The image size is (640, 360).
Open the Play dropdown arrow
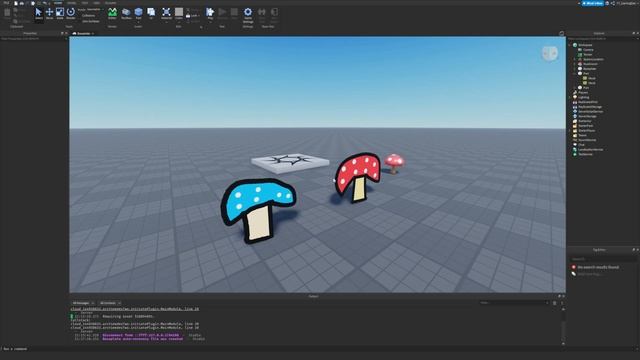(x=210, y=21)
